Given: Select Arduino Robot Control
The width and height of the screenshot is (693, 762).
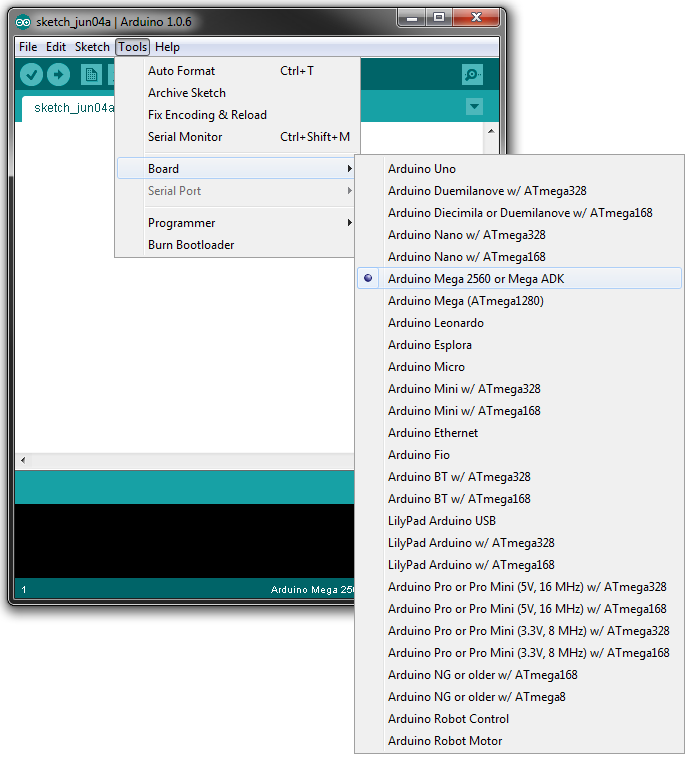Looking at the screenshot, I should click(519, 719).
